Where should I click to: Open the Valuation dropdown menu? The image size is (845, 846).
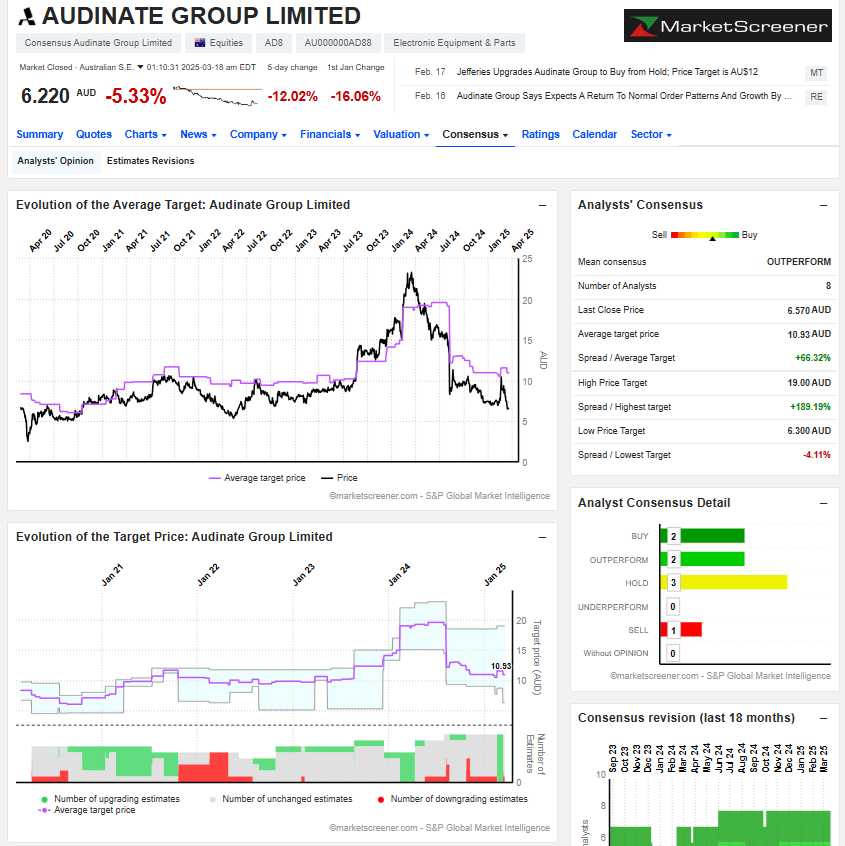coord(401,134)
